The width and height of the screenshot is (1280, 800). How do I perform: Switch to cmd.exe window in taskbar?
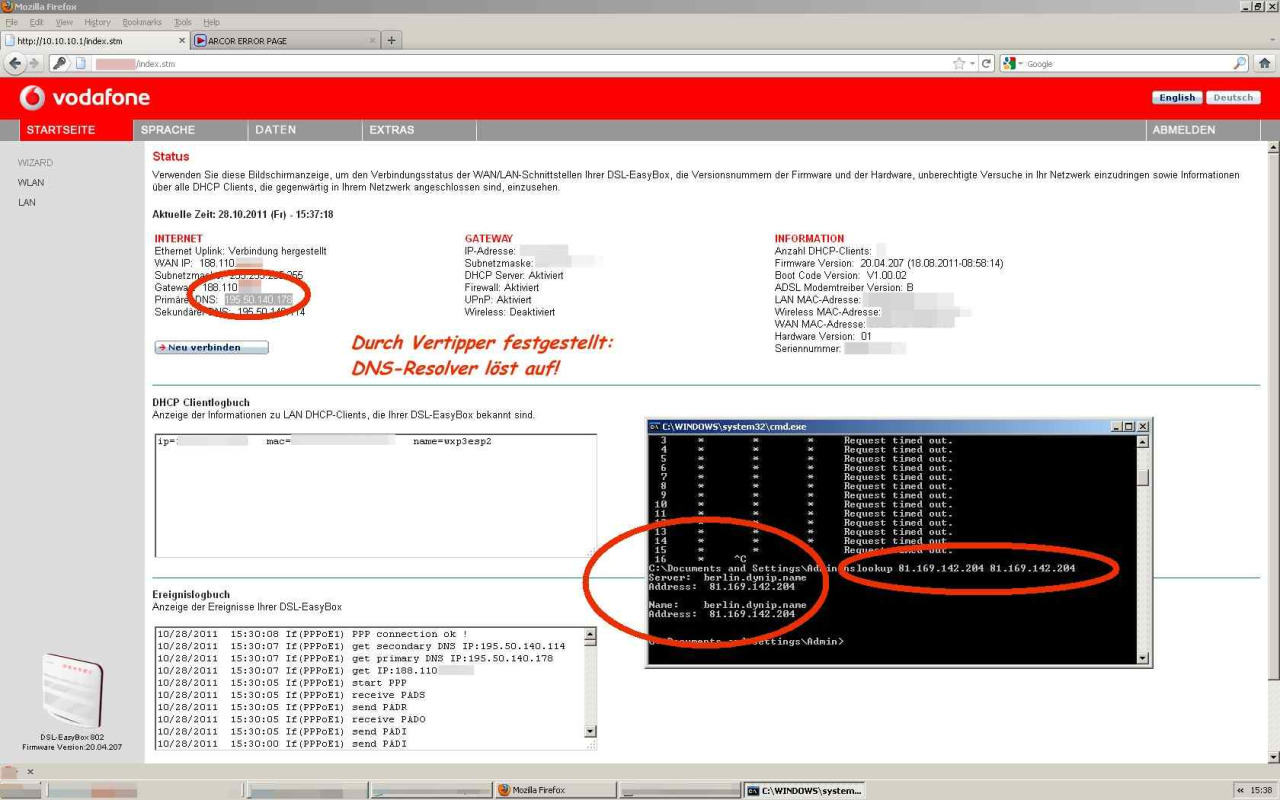[804, 790]
